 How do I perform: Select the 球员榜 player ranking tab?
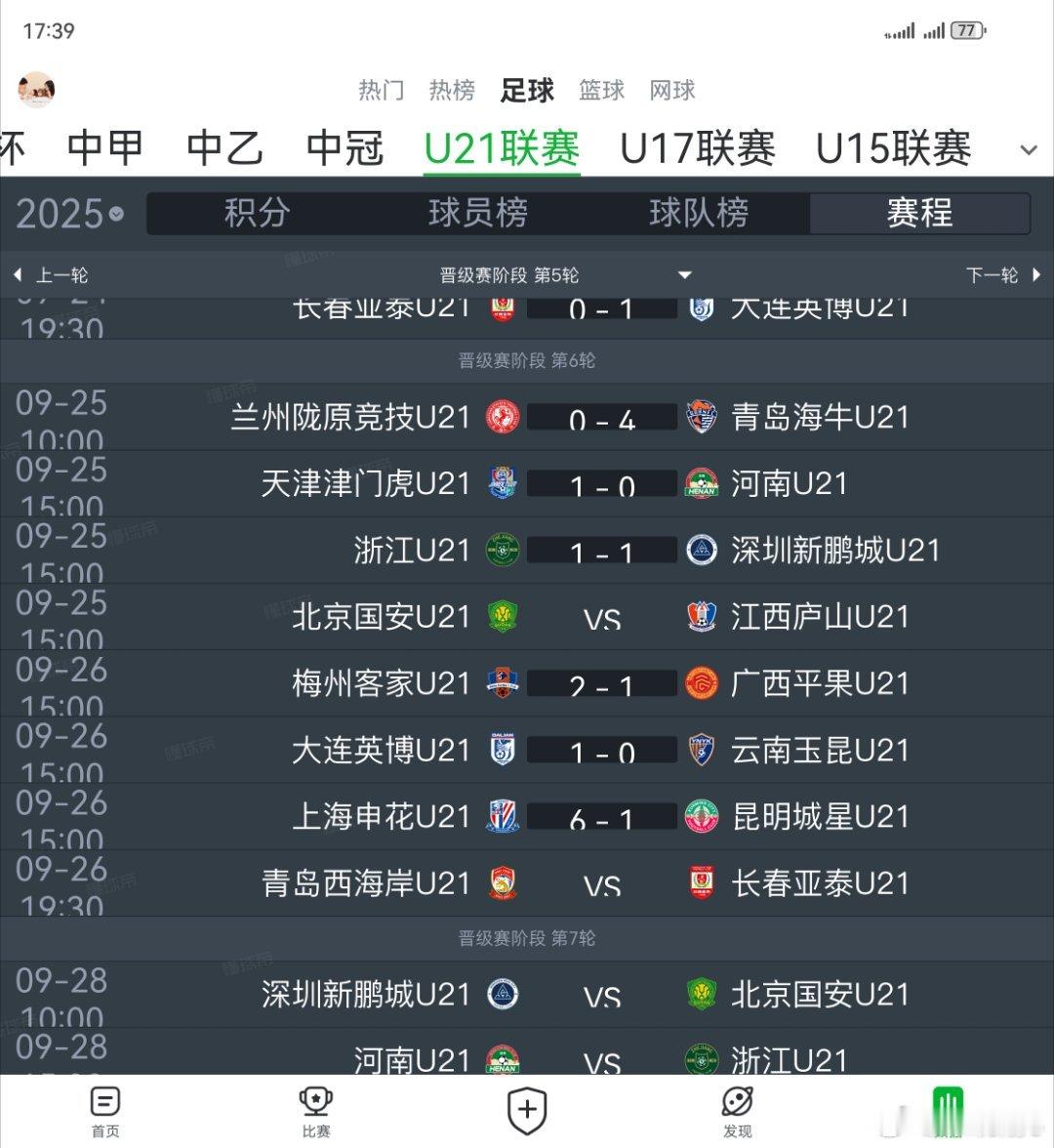478,213
